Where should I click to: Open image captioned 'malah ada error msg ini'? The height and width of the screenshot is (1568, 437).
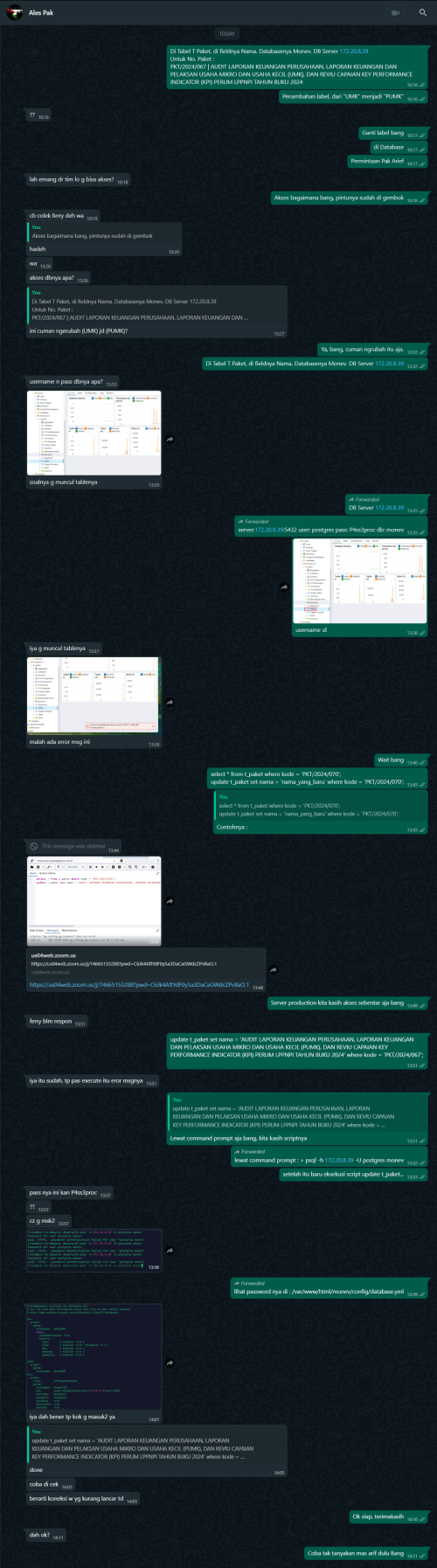click(94, 697)
